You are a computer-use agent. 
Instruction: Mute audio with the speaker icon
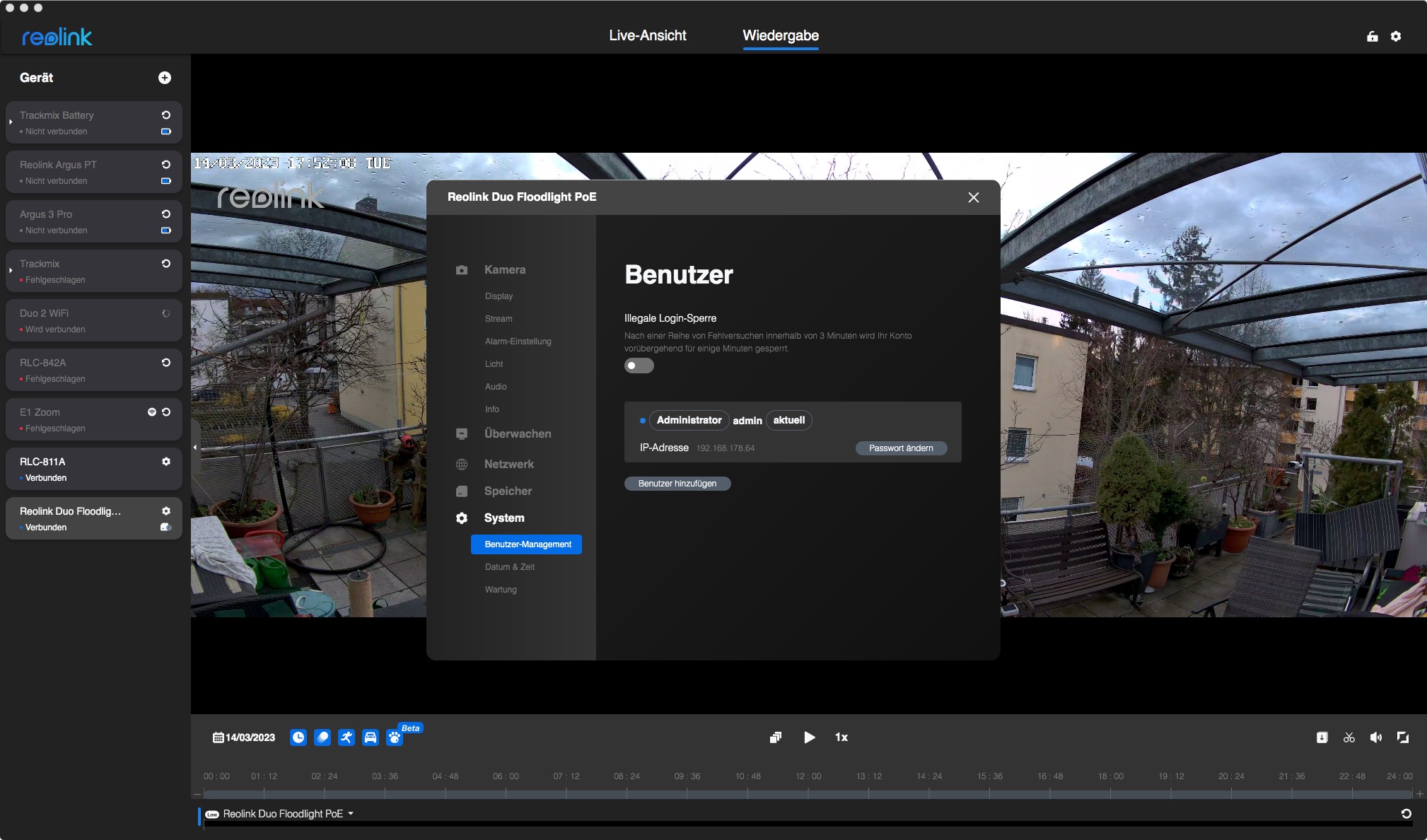tap(1375, 737)
